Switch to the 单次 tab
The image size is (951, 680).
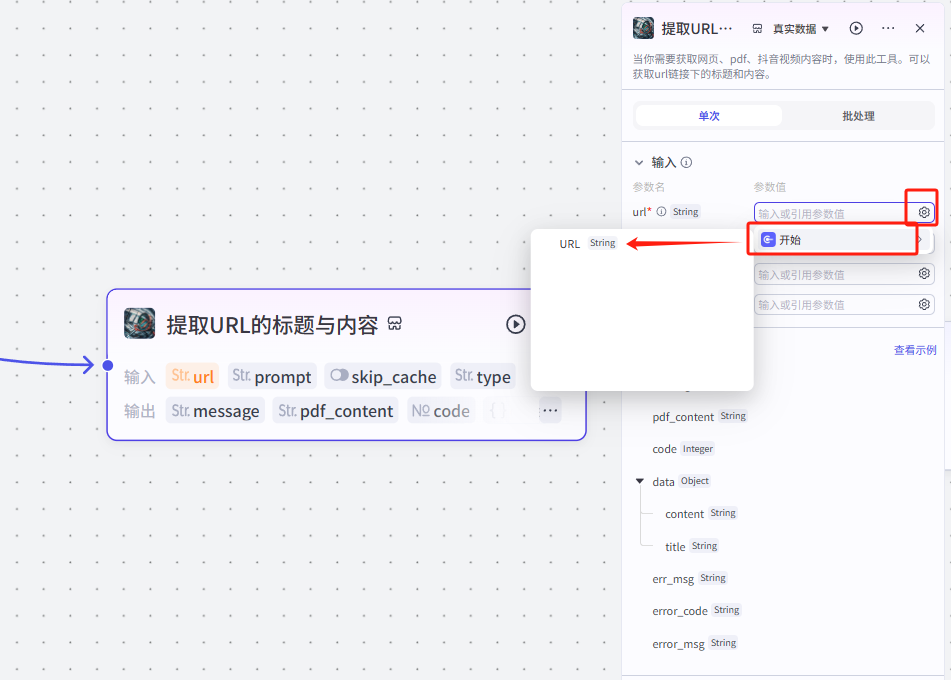pyautogui.click(x=708, y=116)
